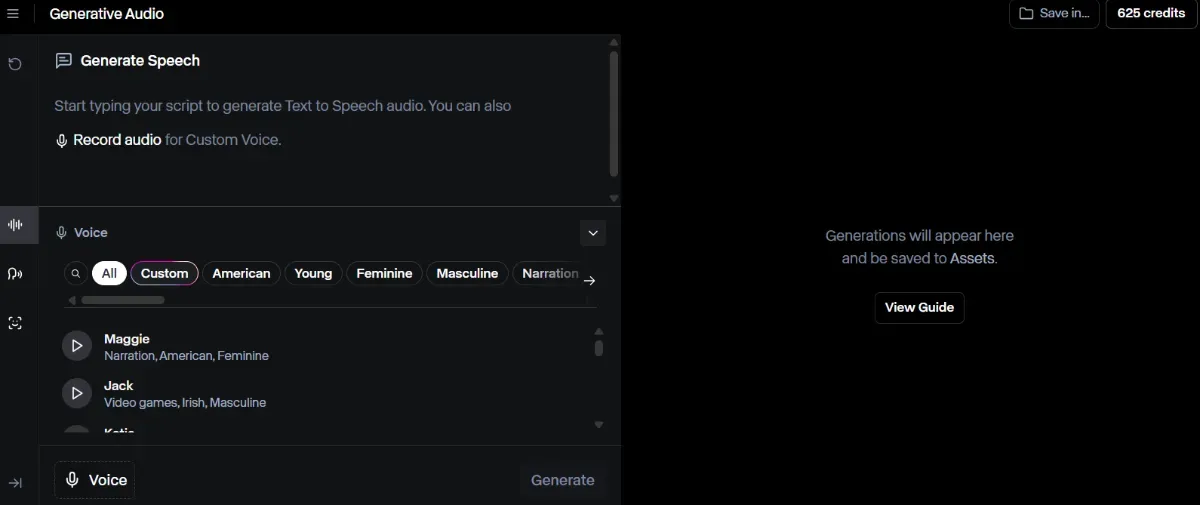The width and height of the screenshot is (1200, 505).
Task: Click the voice search magnifier icon
Action: pyautogui.click(x=75, y=273)
